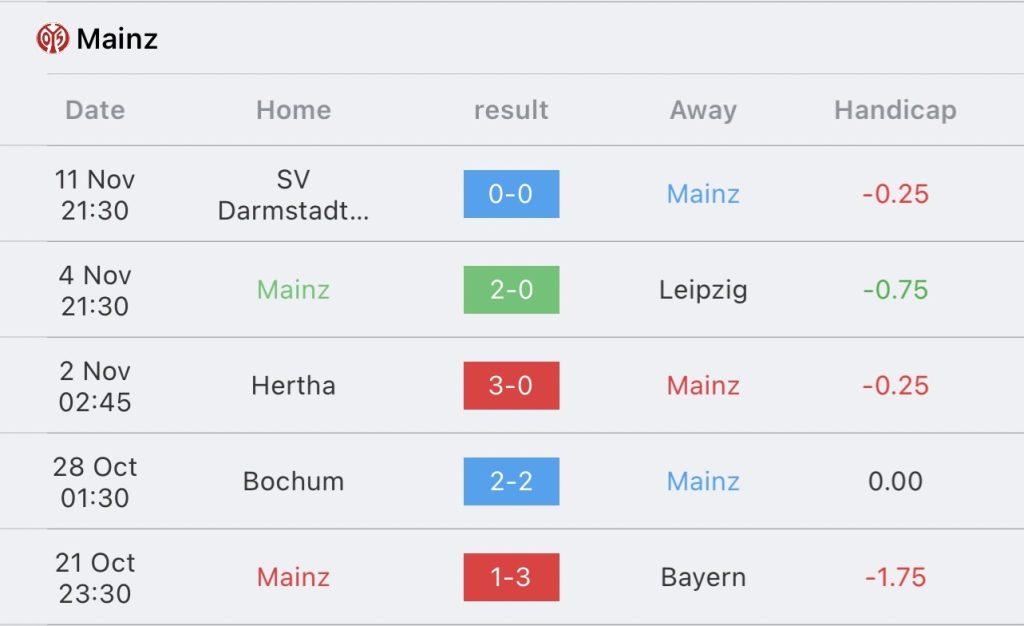The width and height of the screenshot is (1024, 626).
Task: Open Hertha team link
Action: tap(293, 385)
